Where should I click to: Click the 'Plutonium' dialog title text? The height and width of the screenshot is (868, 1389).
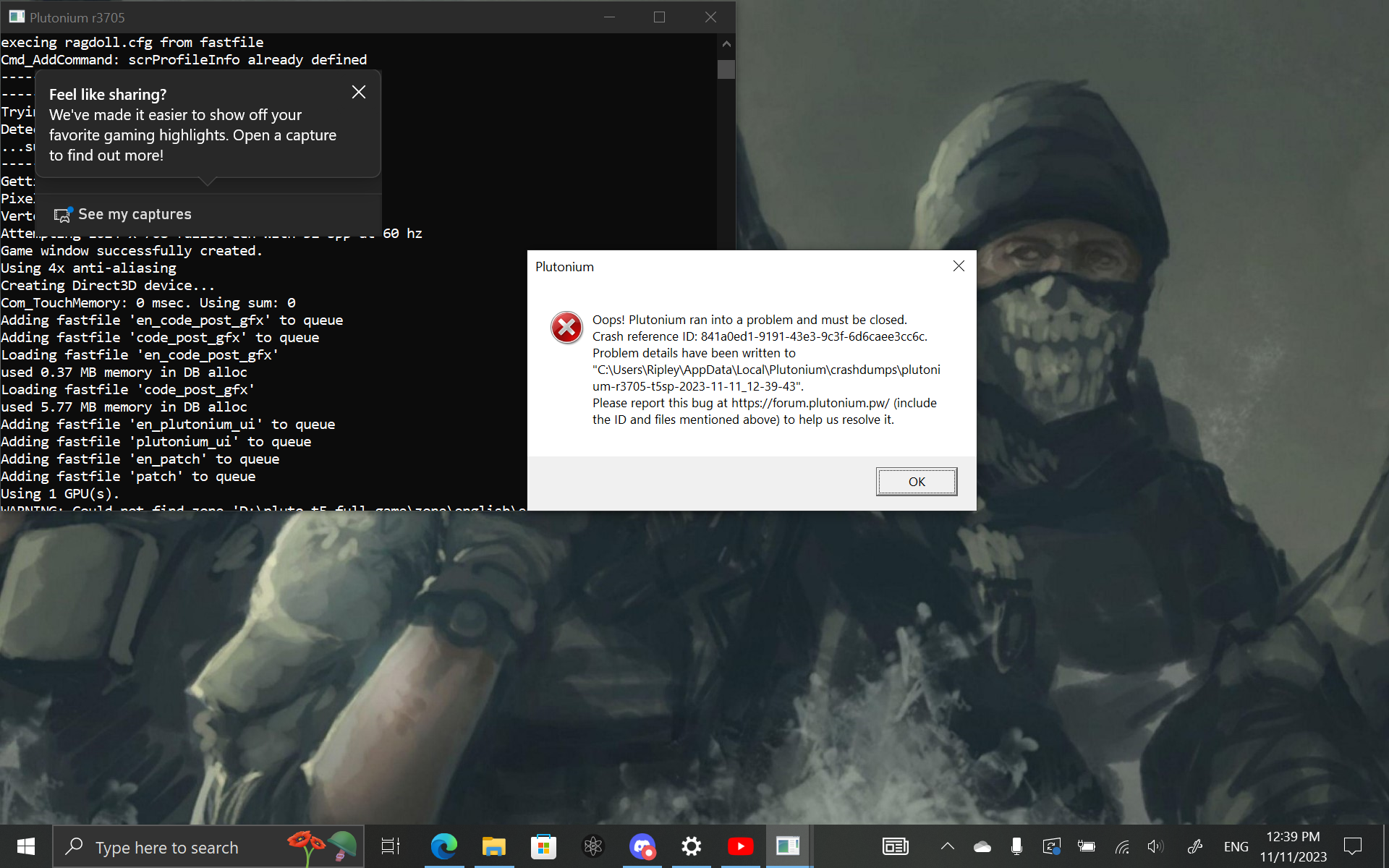(x=564, y=267)
